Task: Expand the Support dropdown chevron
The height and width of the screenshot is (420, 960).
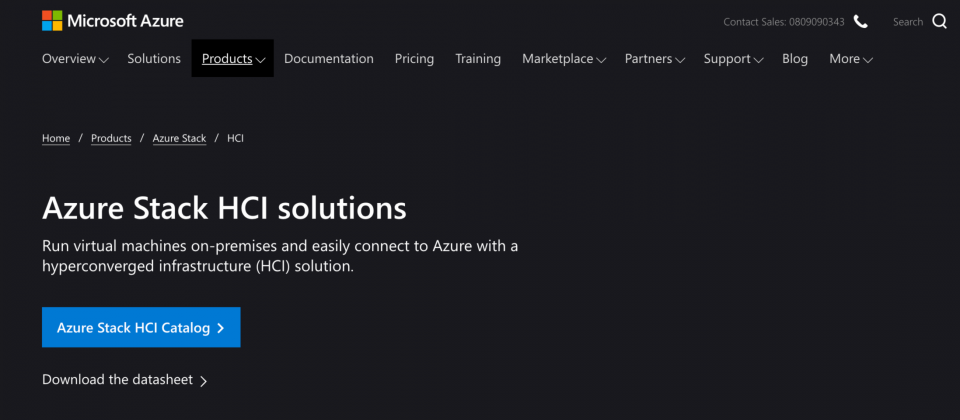Action: pos(759,60)
